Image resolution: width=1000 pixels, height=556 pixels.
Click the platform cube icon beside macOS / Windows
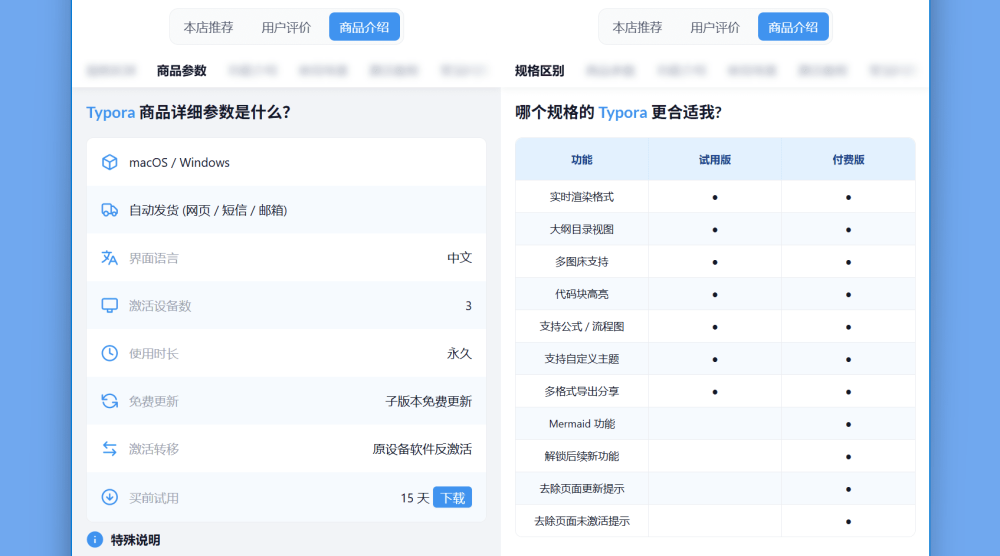point(110,162)
